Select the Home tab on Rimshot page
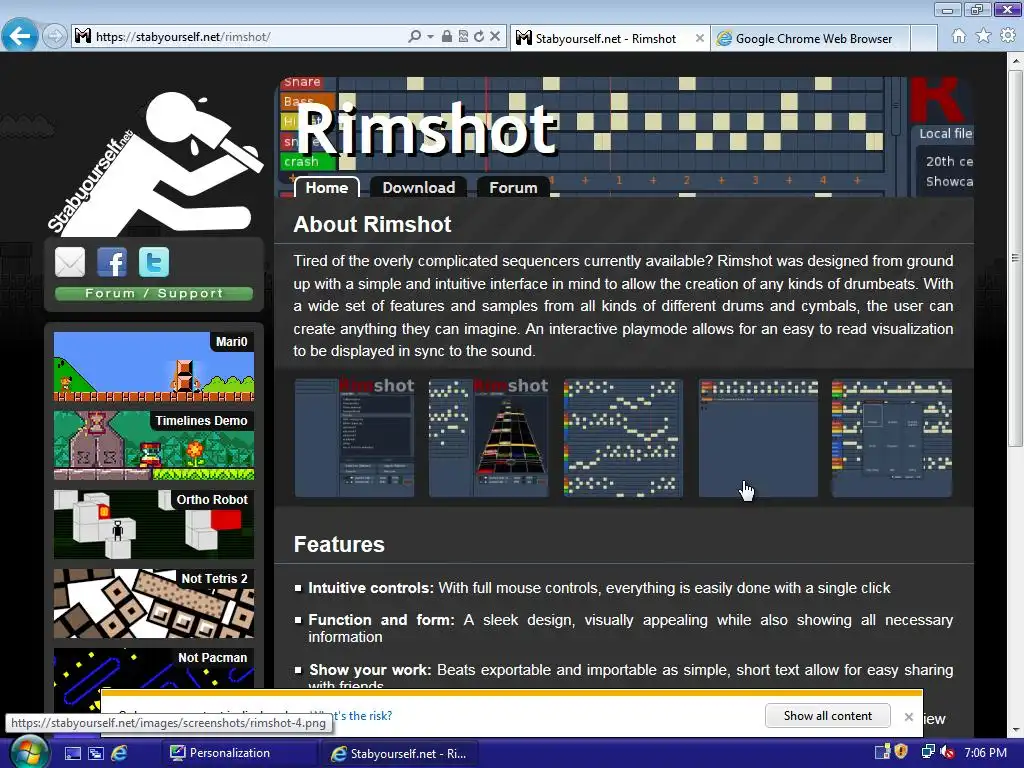Screen dimensions: 1024x768 tap(327, 187)
